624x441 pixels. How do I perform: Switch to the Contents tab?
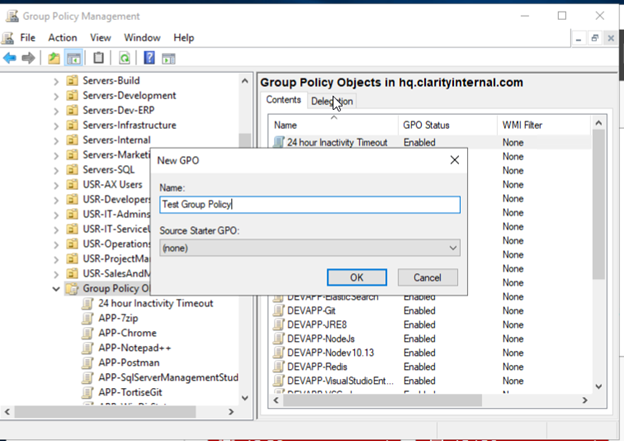(283, 100)
